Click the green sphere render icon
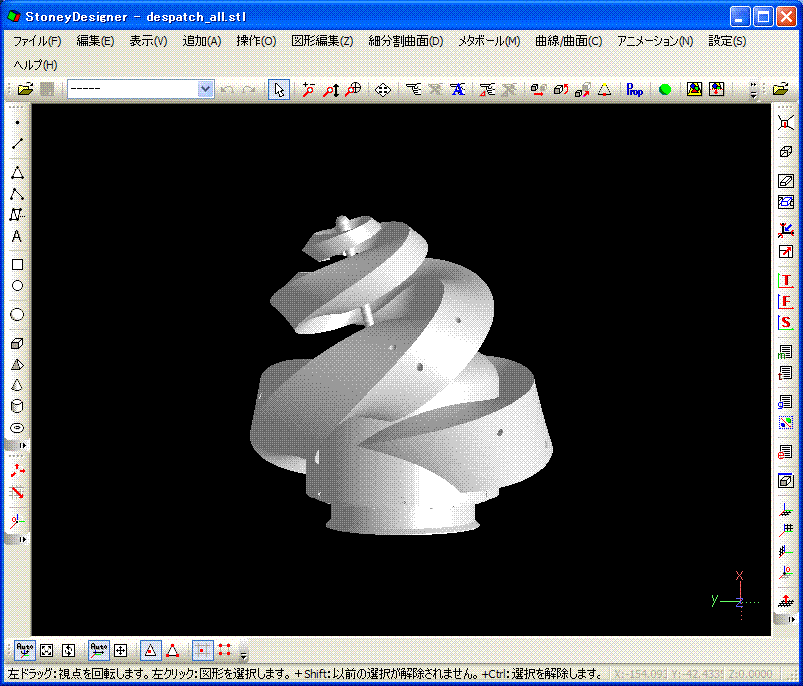Image resolution: width=803 pixels, height=686 pixels. [x=665, y=90]
